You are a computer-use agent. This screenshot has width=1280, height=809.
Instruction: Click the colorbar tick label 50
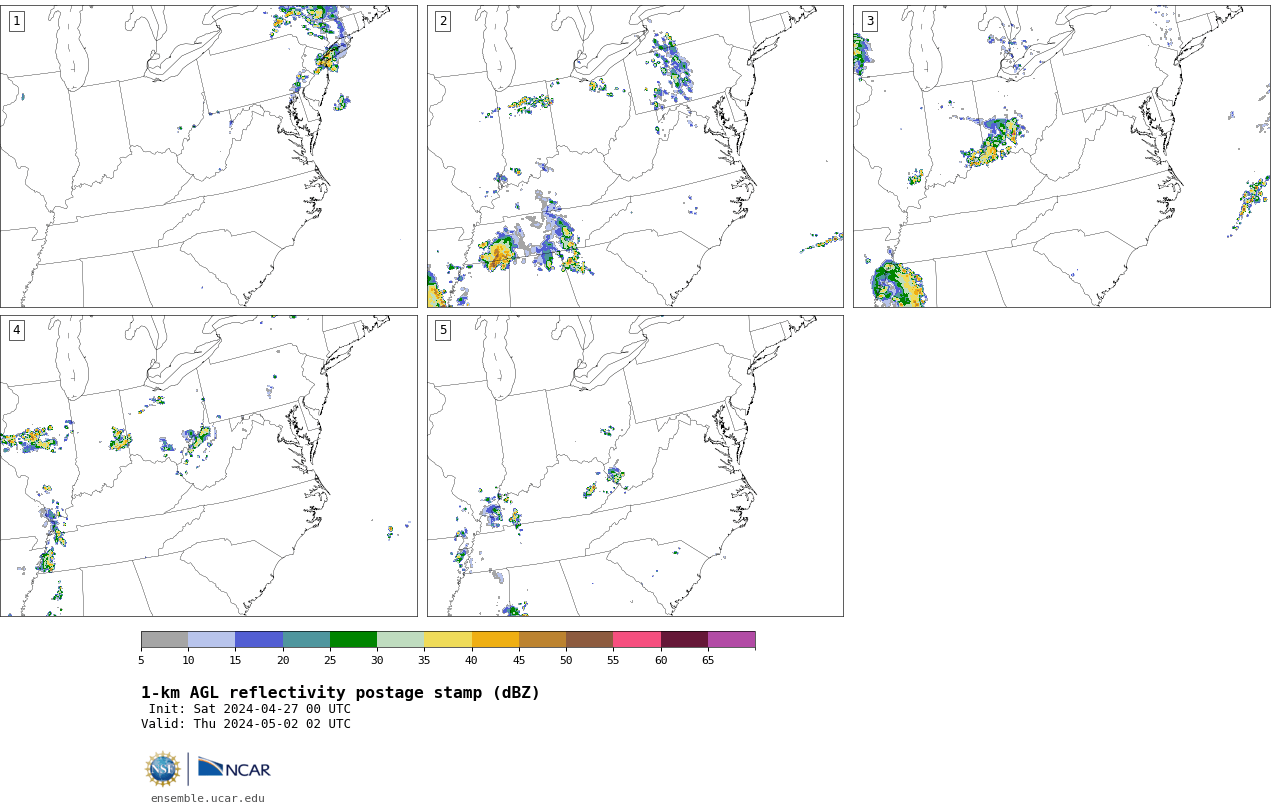point(566,660)
